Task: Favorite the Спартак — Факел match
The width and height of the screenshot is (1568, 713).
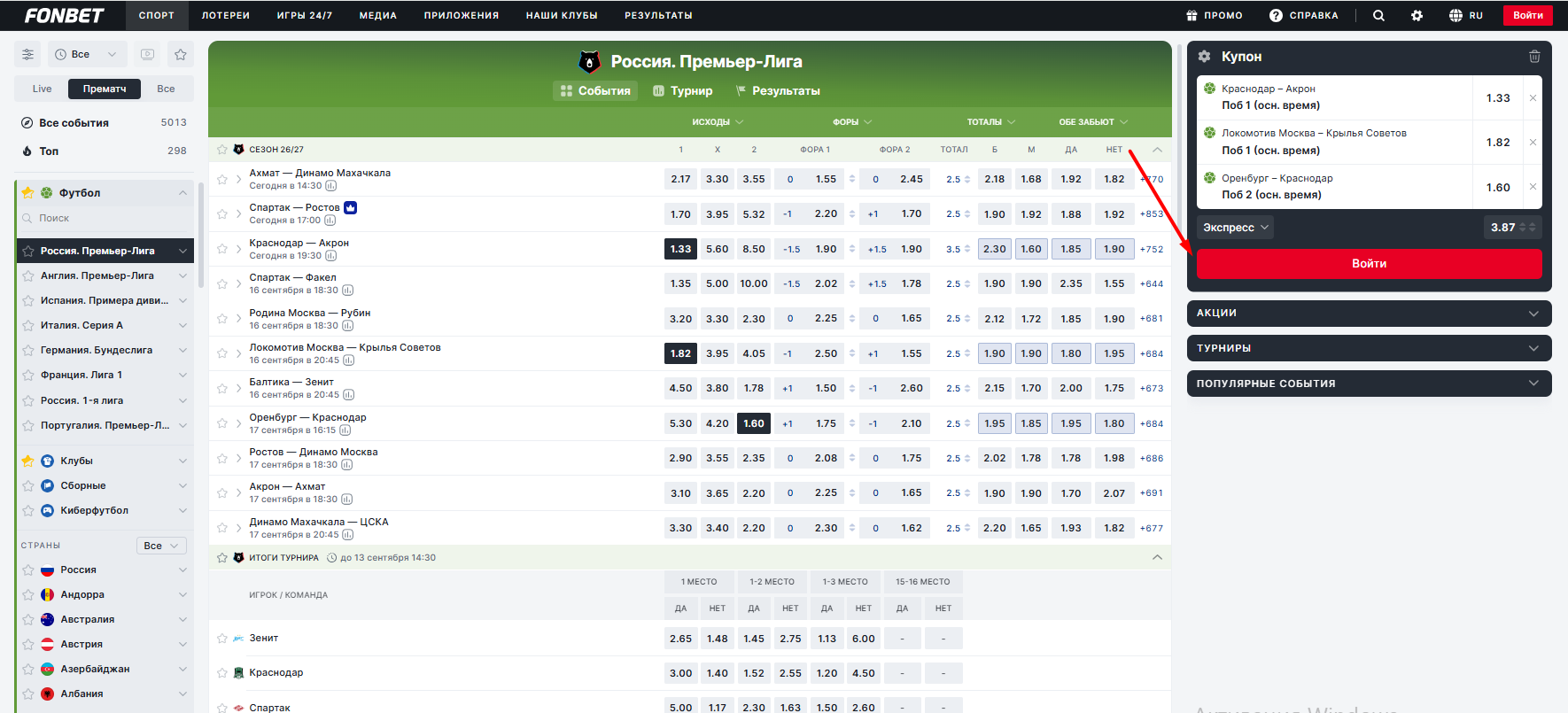Action: [222, 283]
